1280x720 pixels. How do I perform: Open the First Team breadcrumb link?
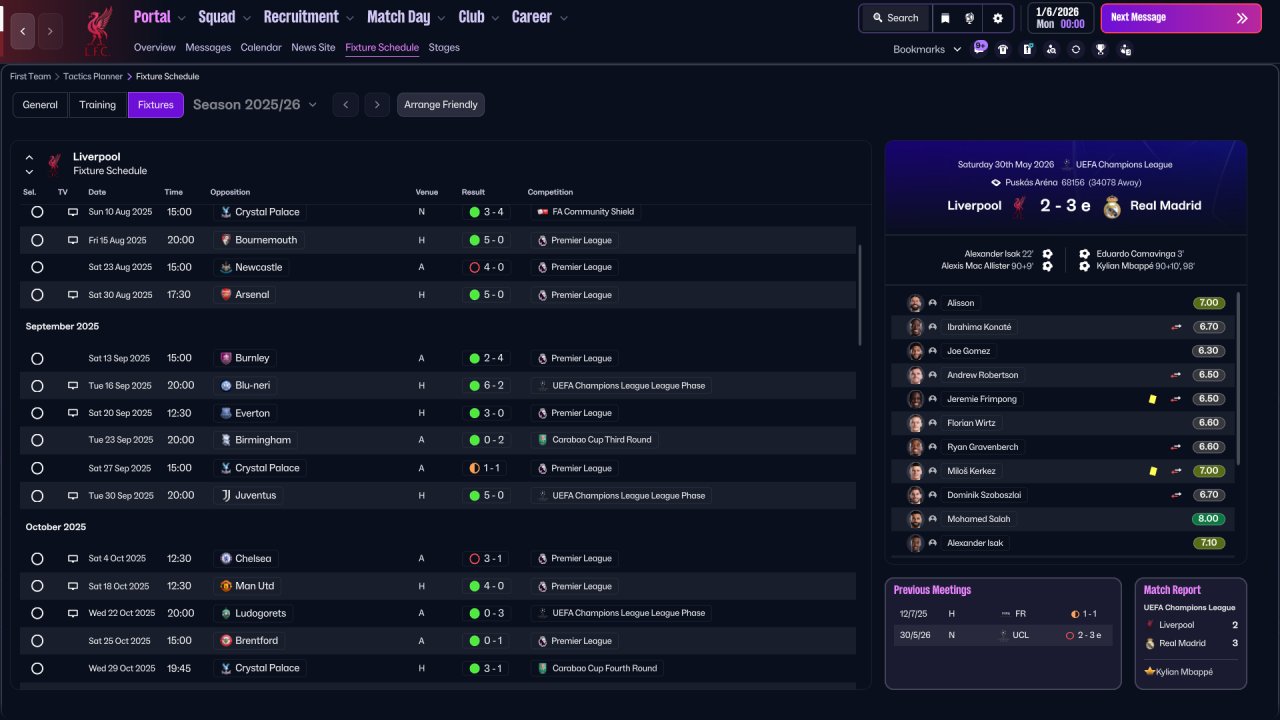(30, 76)
